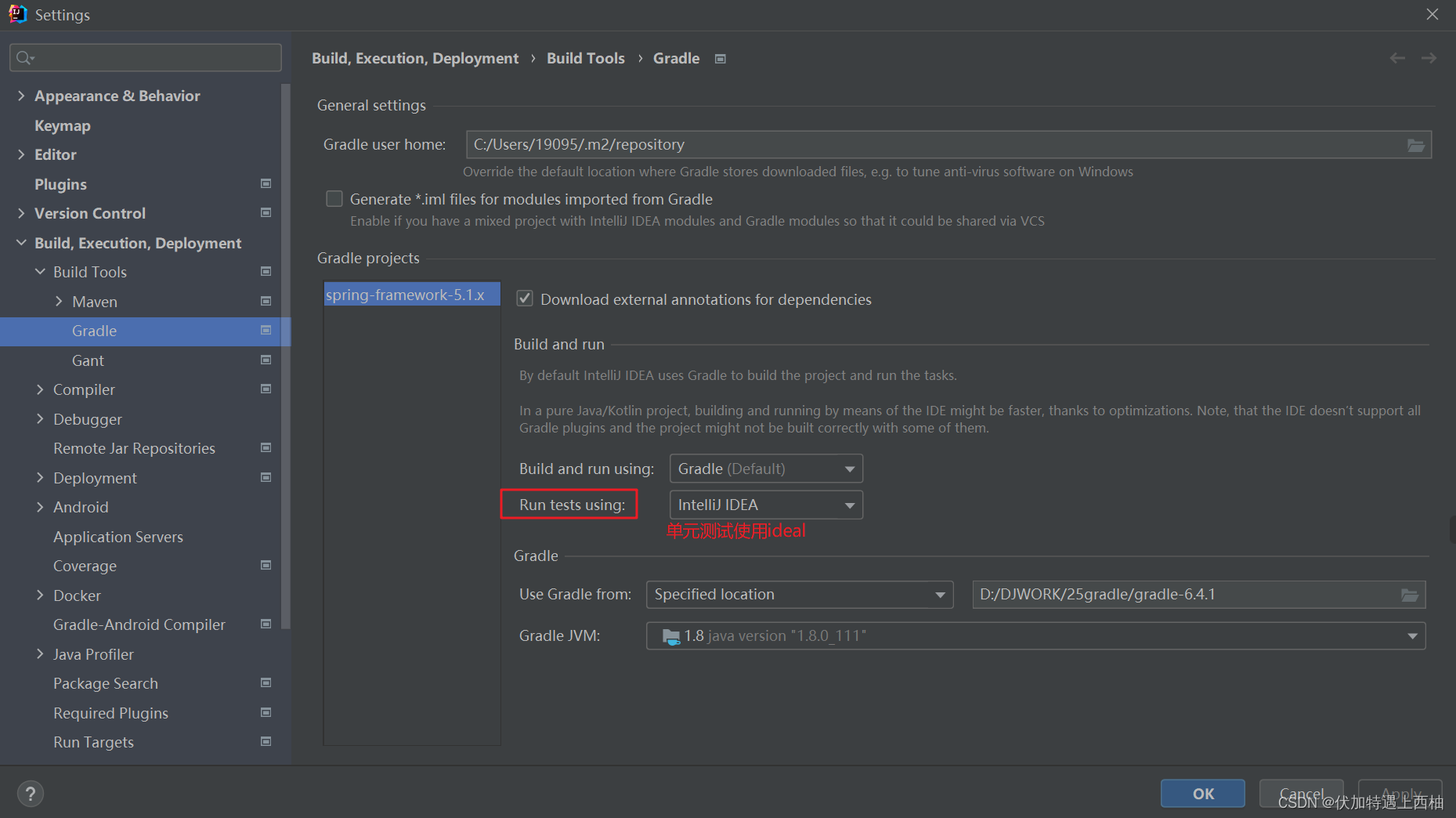Open the Build and run using dropdown
1456x818 pixels.
pyautogui.click(x=766, y=469)
